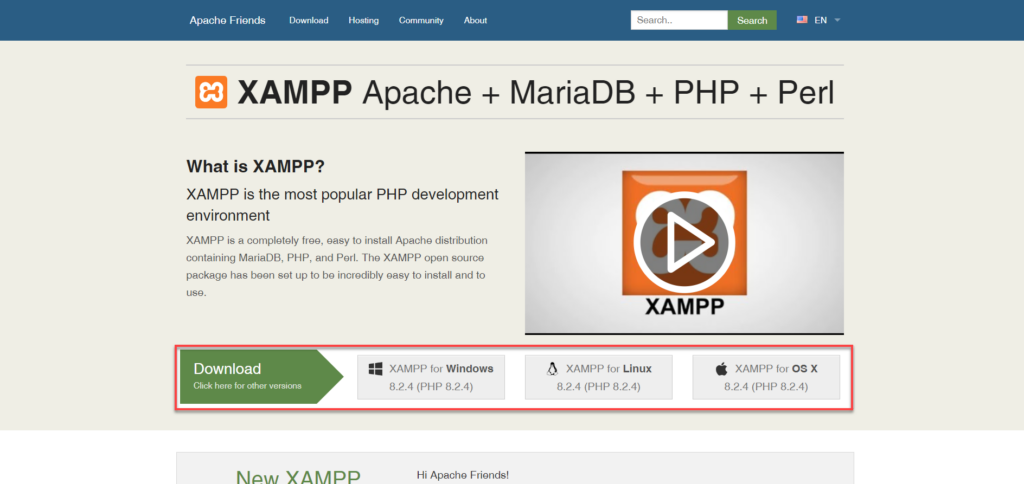Go to Apache Friends home link
The width and height of the screenshot is (1024, 484).
(x=227, y=20)
